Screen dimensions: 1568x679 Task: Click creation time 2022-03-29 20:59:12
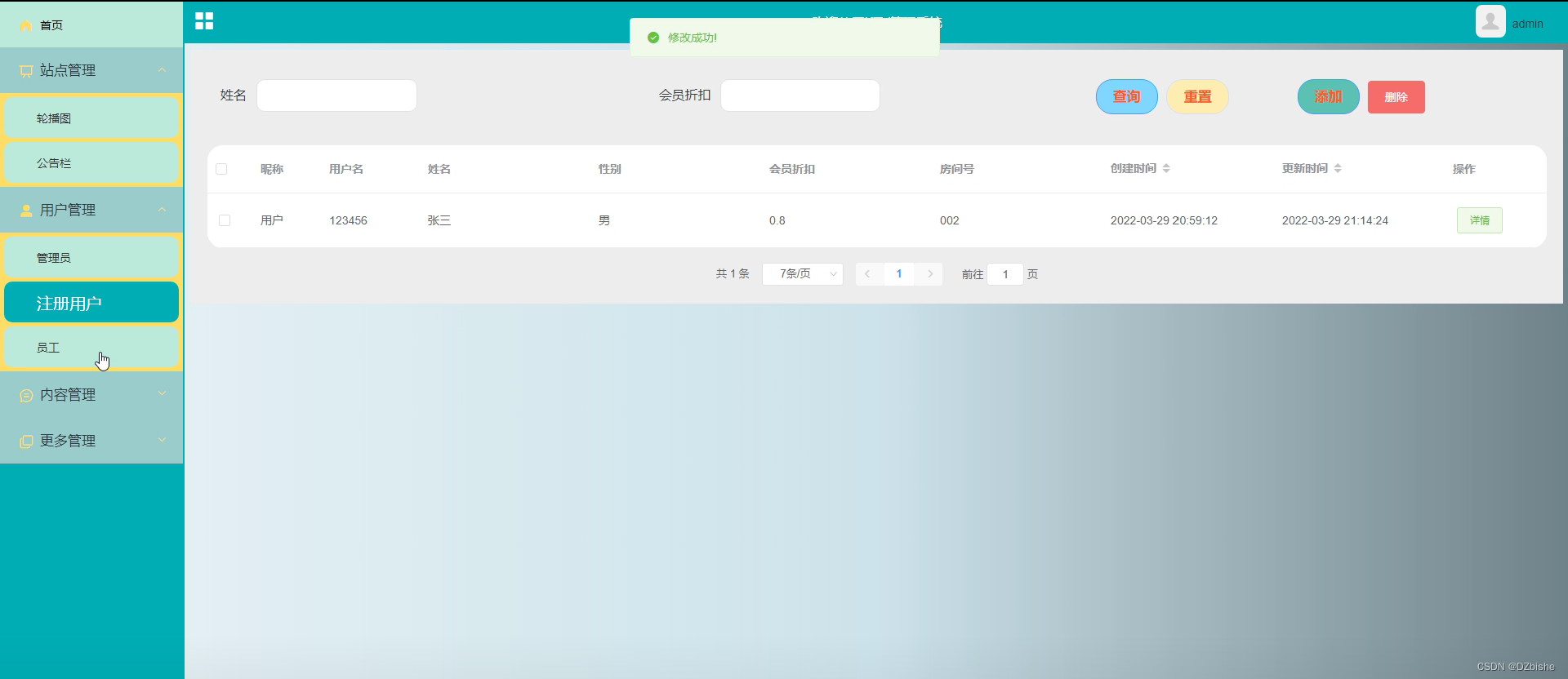1164,220
